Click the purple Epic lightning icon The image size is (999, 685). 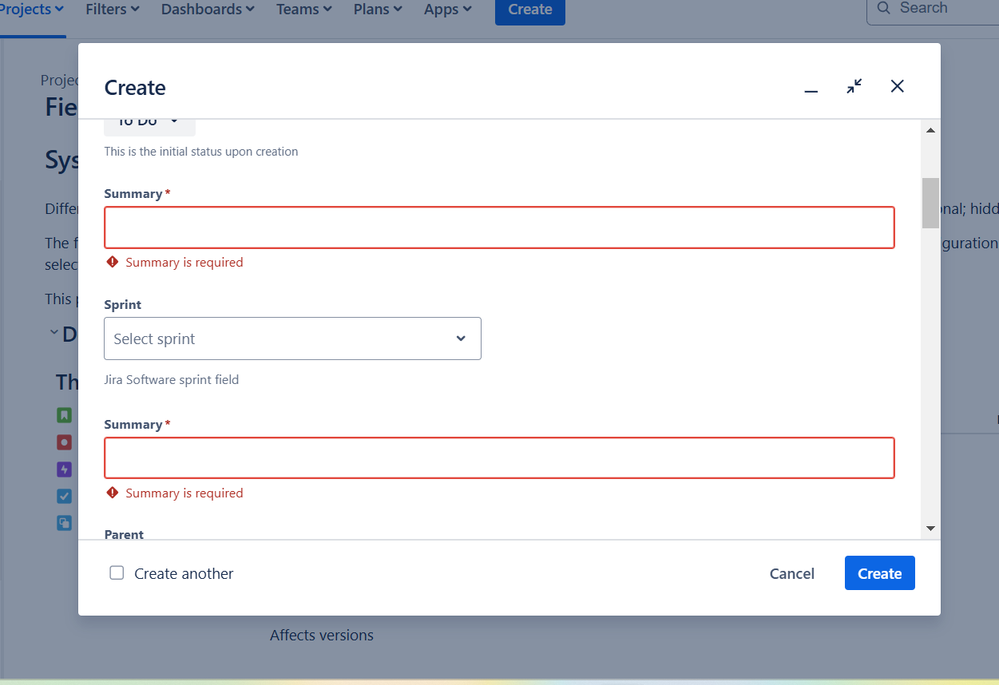pos(64,470)
